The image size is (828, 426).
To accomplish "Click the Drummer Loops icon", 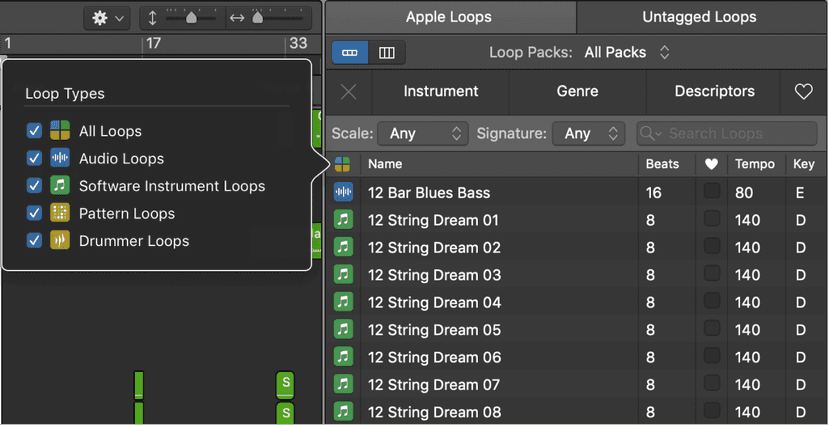I will (x=60, y=240).
